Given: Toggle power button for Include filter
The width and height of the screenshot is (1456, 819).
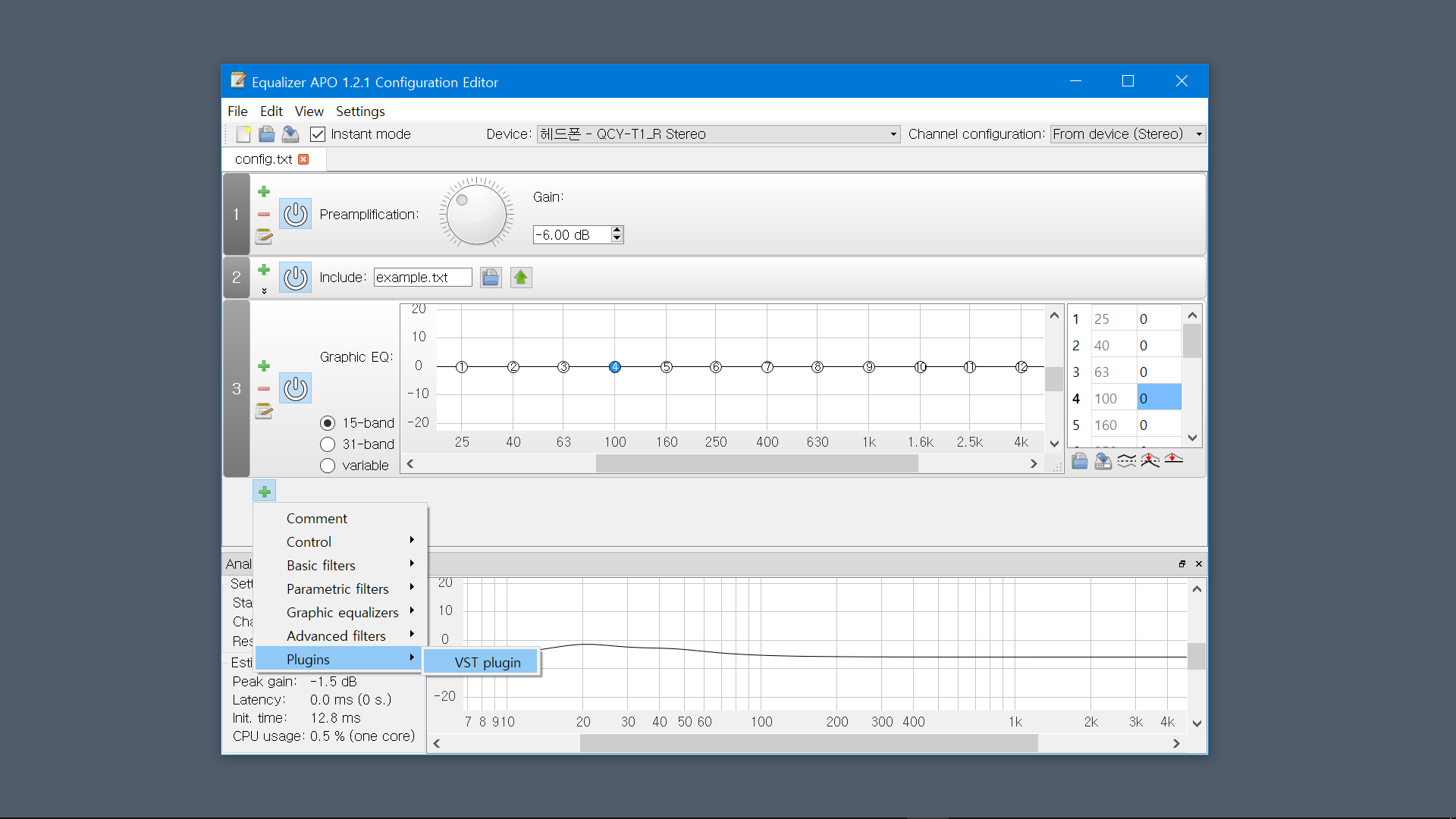Looking at the screenshot, I should 296,278.
